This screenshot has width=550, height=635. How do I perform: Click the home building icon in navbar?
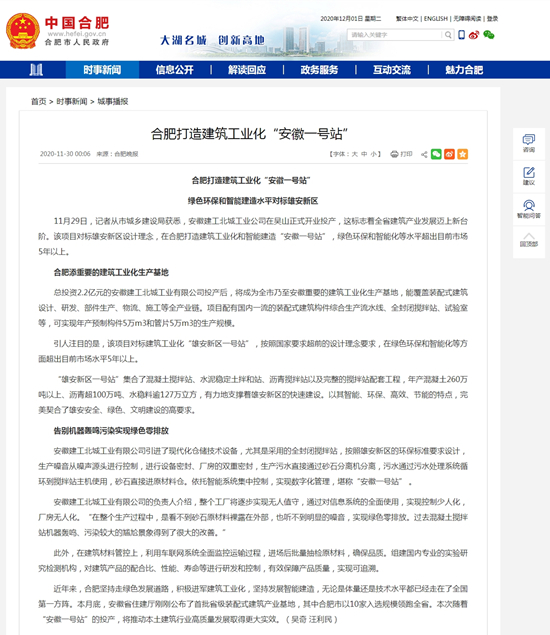tap(36, 70)
